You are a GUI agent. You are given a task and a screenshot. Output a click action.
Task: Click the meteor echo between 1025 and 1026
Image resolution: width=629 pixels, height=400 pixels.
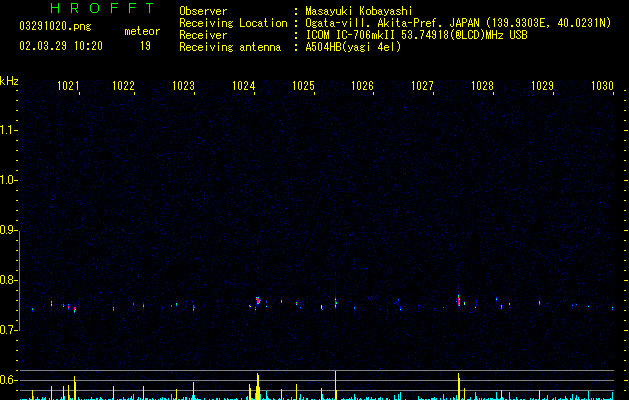point(336,302)
